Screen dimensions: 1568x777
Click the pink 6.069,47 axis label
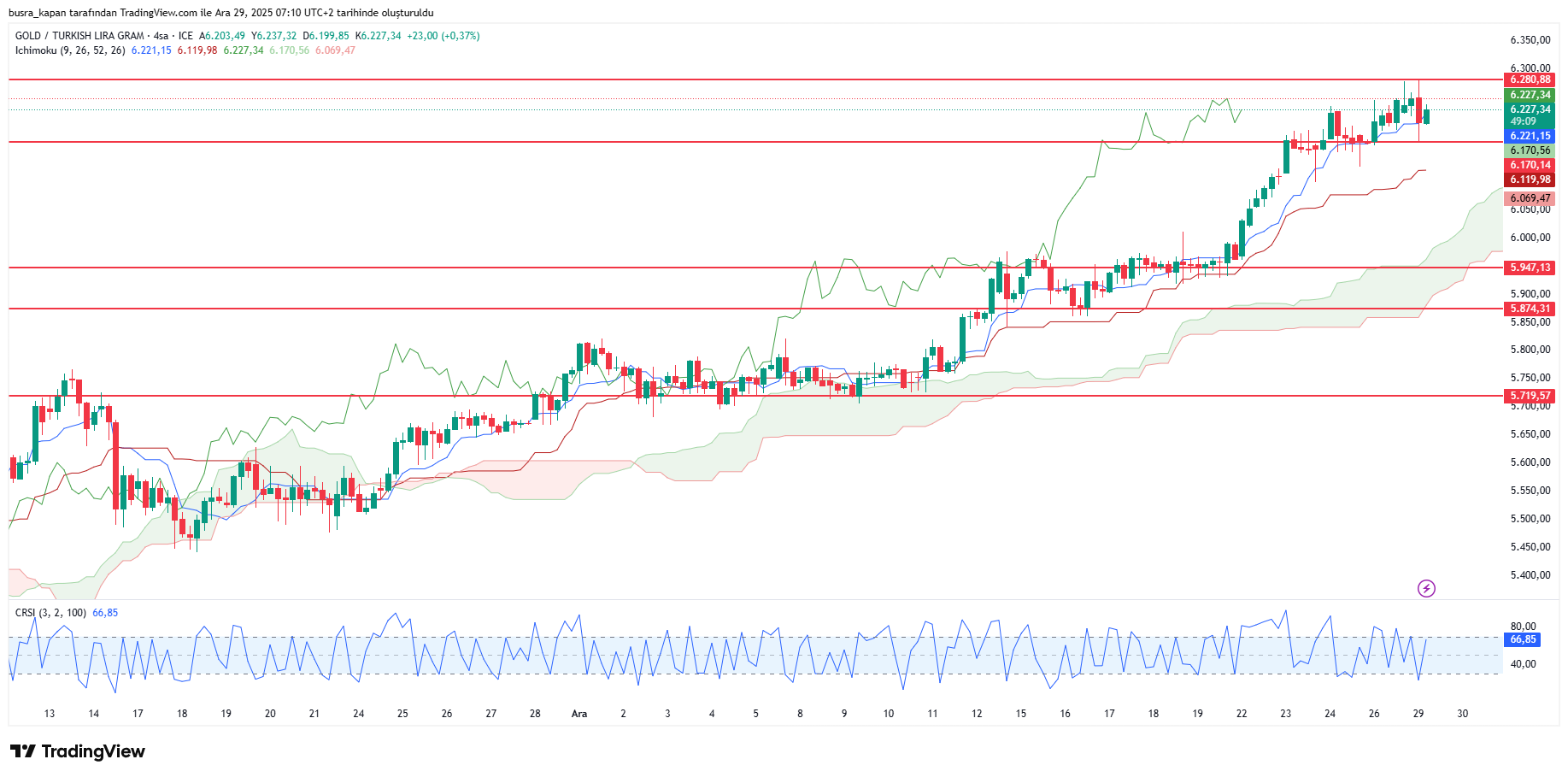pyautogui.click(x=1529, y=198)
